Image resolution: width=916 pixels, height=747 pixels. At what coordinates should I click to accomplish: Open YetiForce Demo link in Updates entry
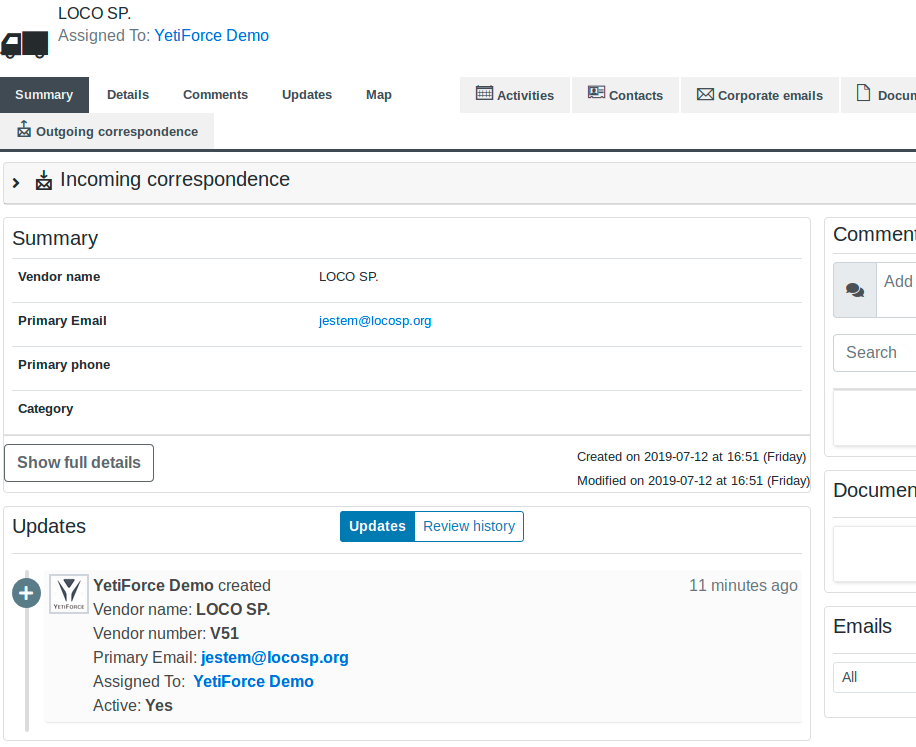(254, 682)
